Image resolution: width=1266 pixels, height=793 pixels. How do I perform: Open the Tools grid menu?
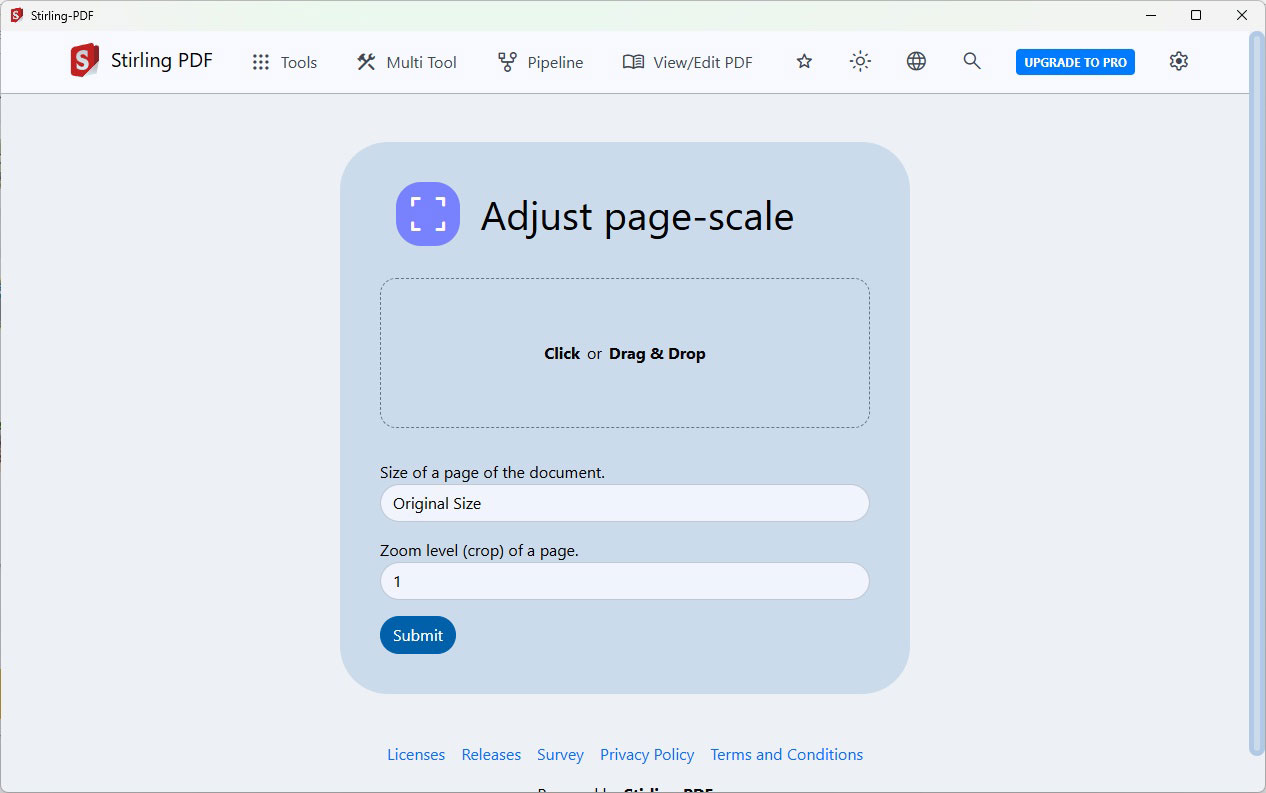click(x=285, y=62)
